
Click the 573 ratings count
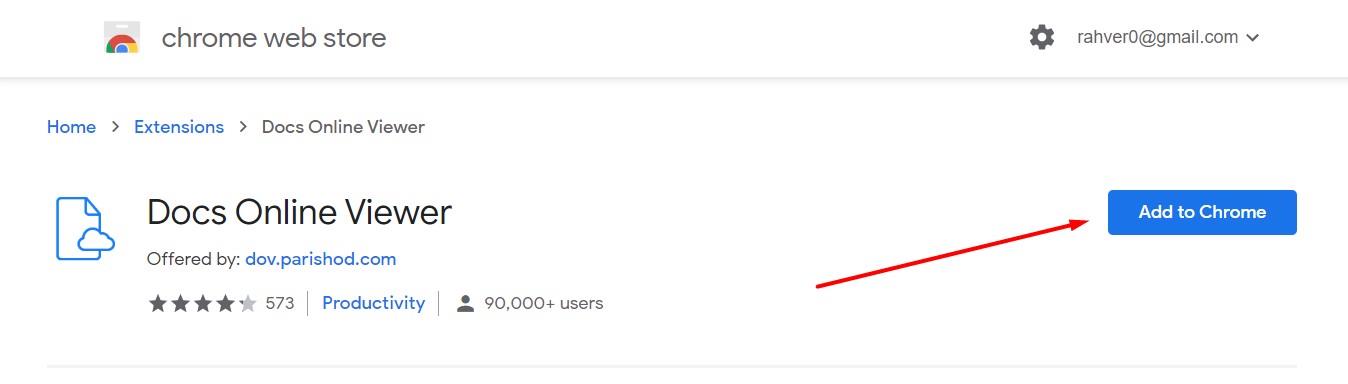pyautogui.click(x=280, y=303)
